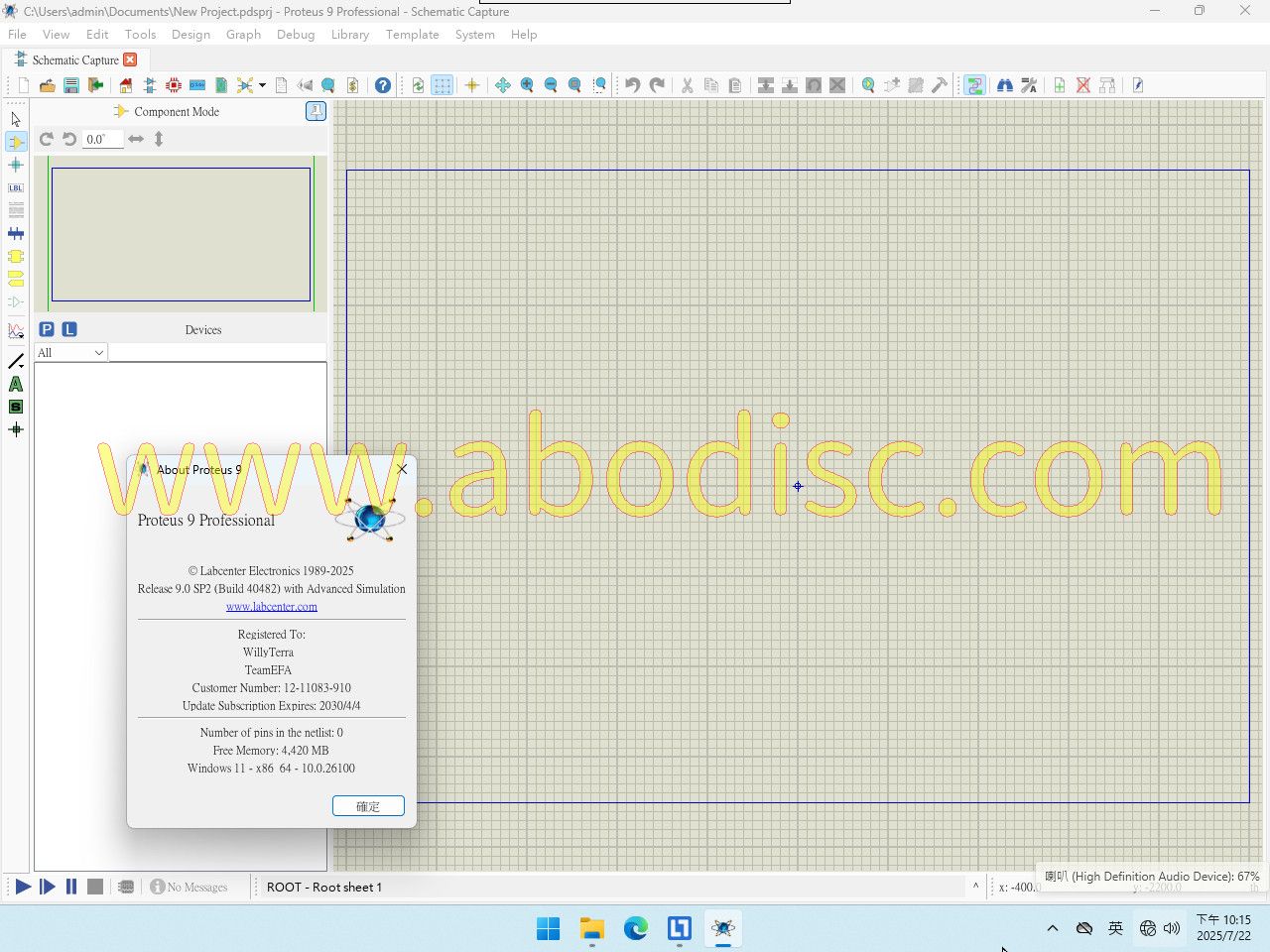
Task: Expand the All devices filter dropdown
Action: [x=70, y=353]
